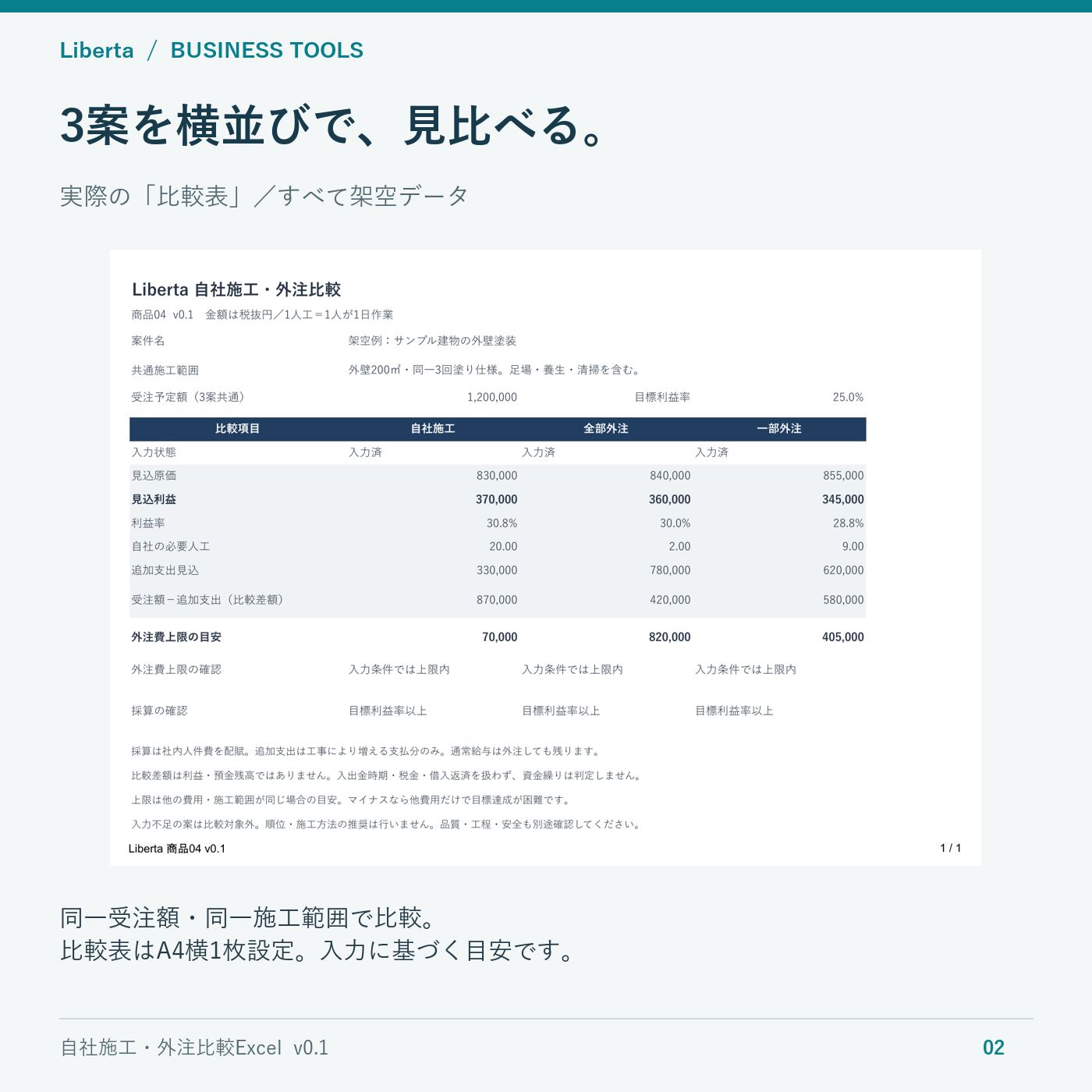1092x1092 pixels.
Task: Select the "自社施工" column header
Action: point(433,428)
